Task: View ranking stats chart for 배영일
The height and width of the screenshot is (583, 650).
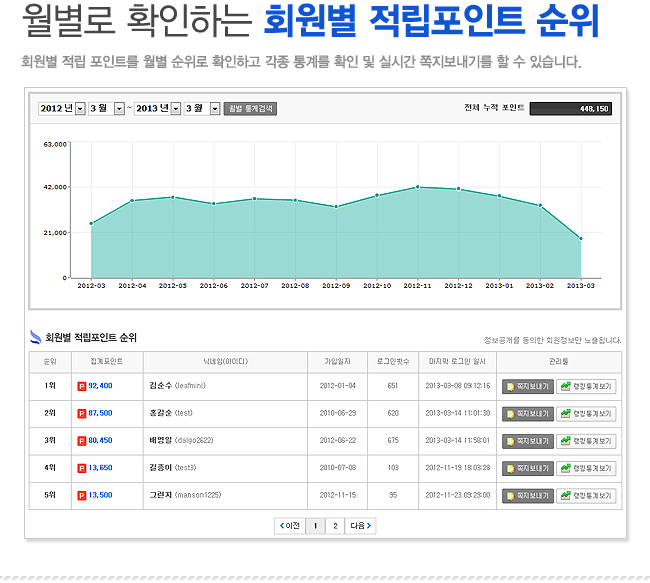Action: point(586,441)
